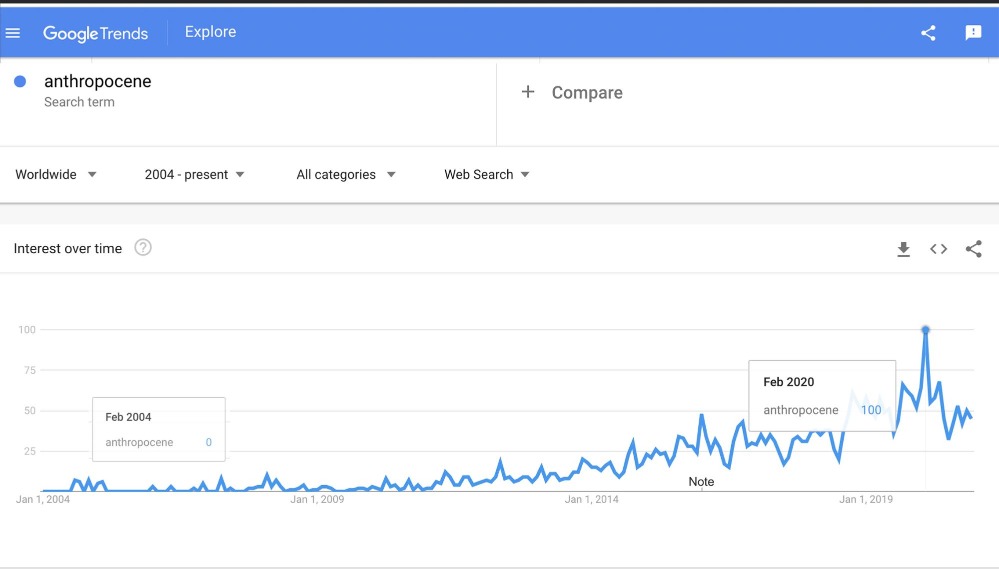The image size is (999, 569).
Task: Click the share icon in header
Action: [x=928, y=33]
